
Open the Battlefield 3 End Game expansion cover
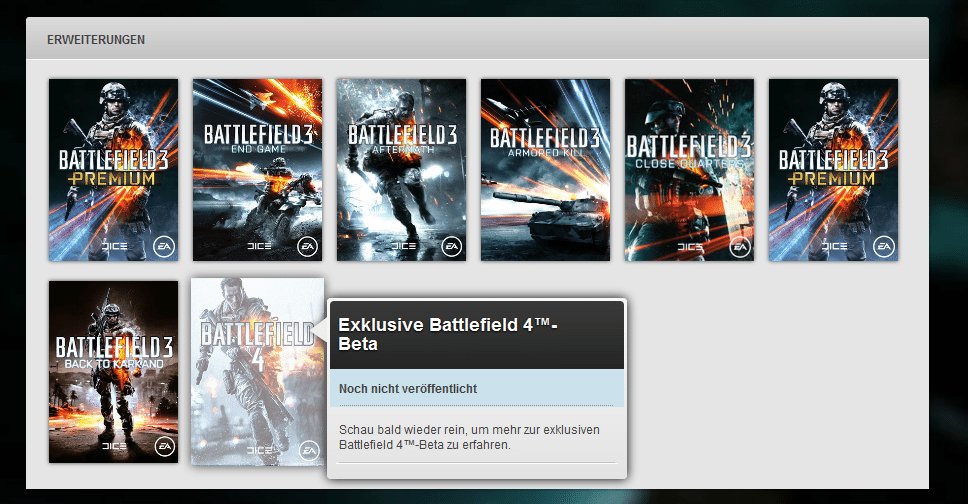point(257,170)
